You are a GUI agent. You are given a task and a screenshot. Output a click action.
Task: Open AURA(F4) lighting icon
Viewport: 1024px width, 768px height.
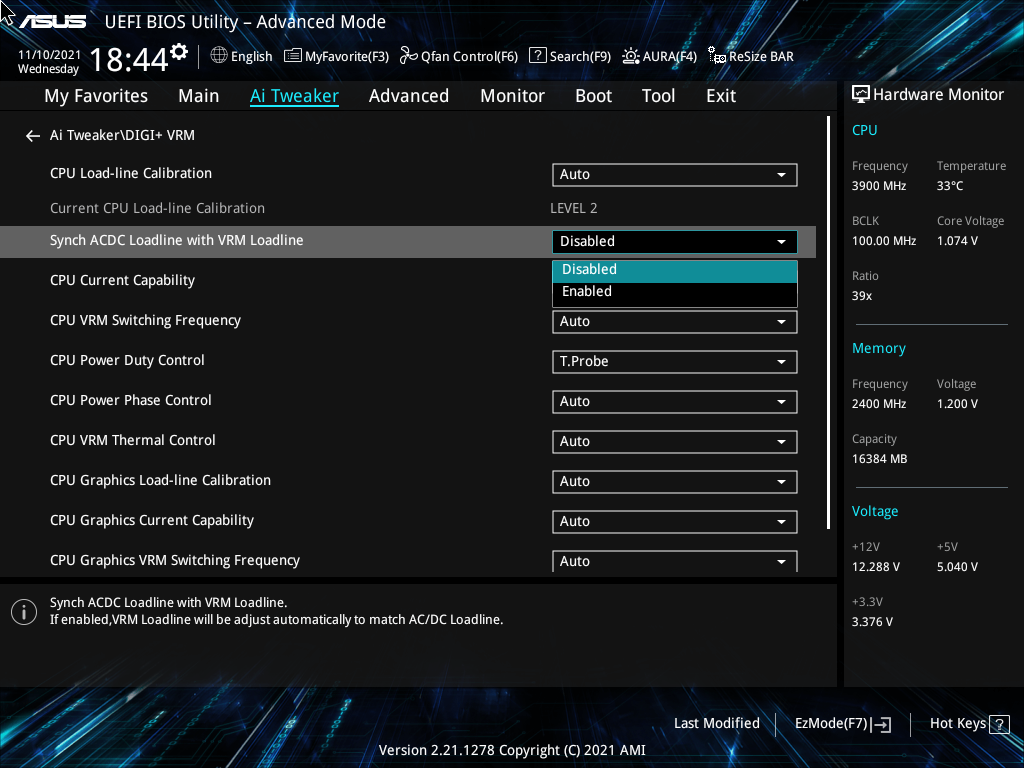[x=630, y=56]
